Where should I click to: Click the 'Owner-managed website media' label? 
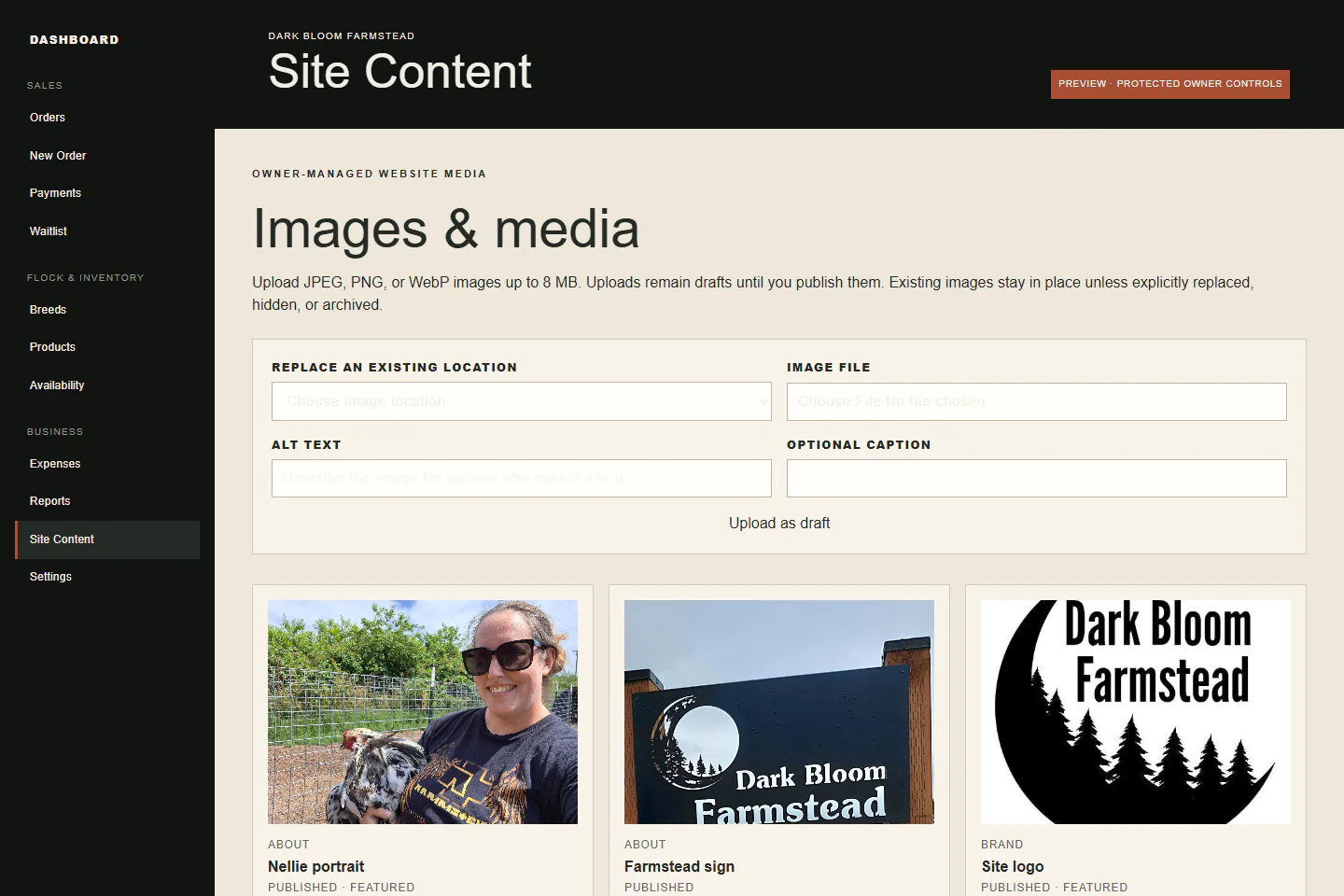(370, 174)
